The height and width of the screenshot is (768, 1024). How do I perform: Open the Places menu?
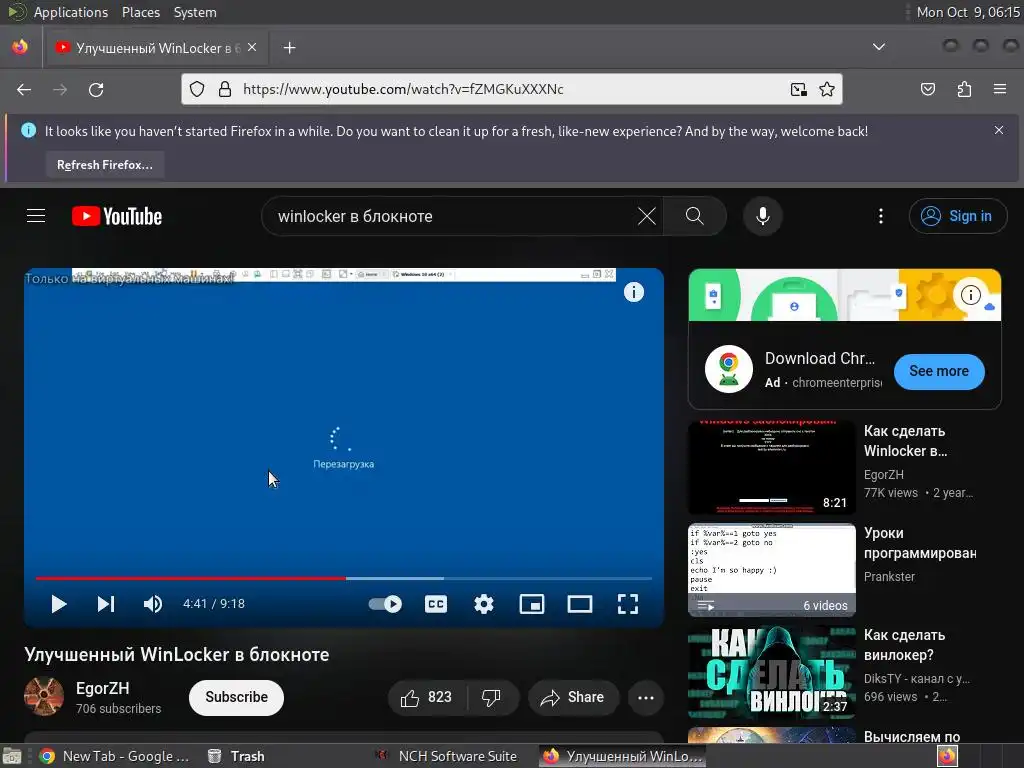tap(141, 12)
